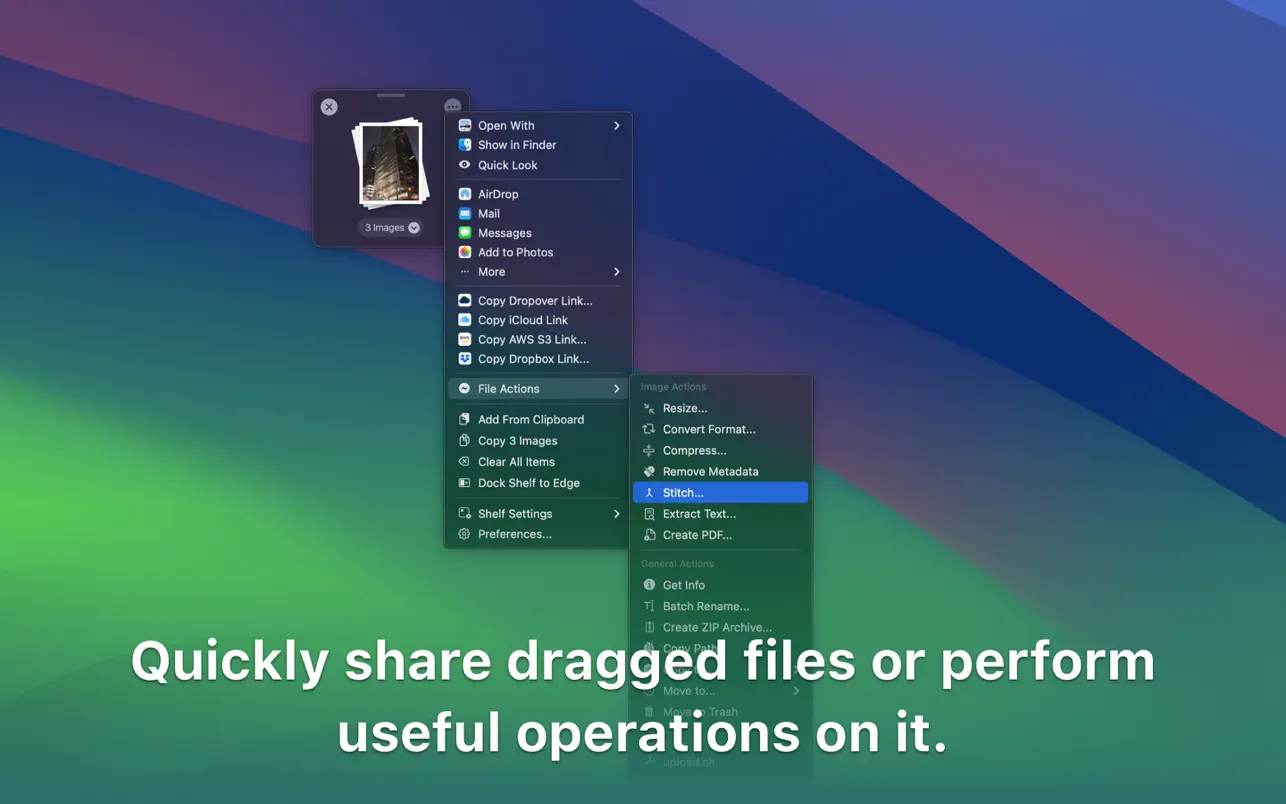The image size is (1286, 804).
Task: Click the Copy Dropbox Link icon
Action: pyautogui.click(x=464, y=359)
